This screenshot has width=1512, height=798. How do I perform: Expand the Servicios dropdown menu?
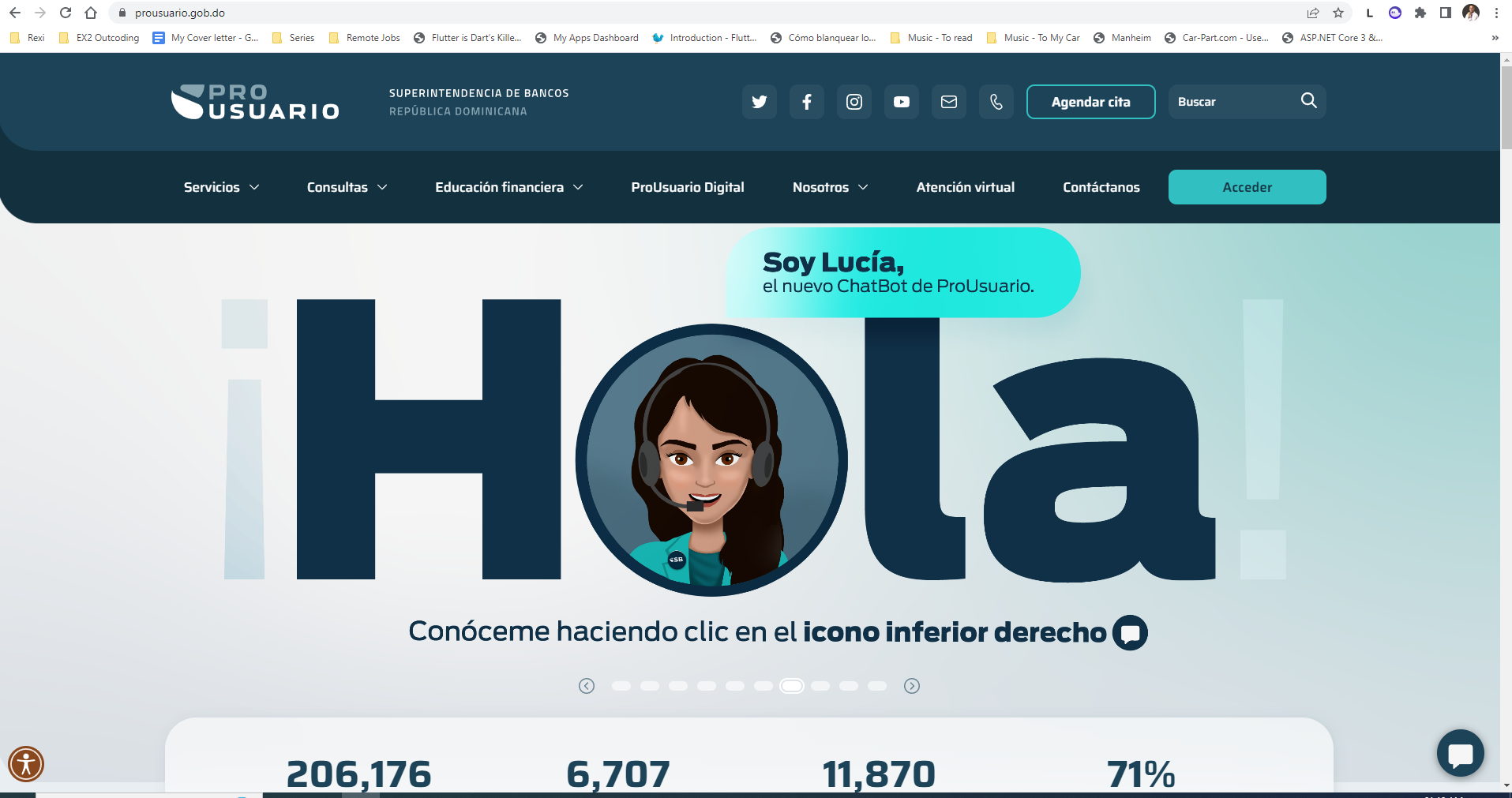(221, 187)
